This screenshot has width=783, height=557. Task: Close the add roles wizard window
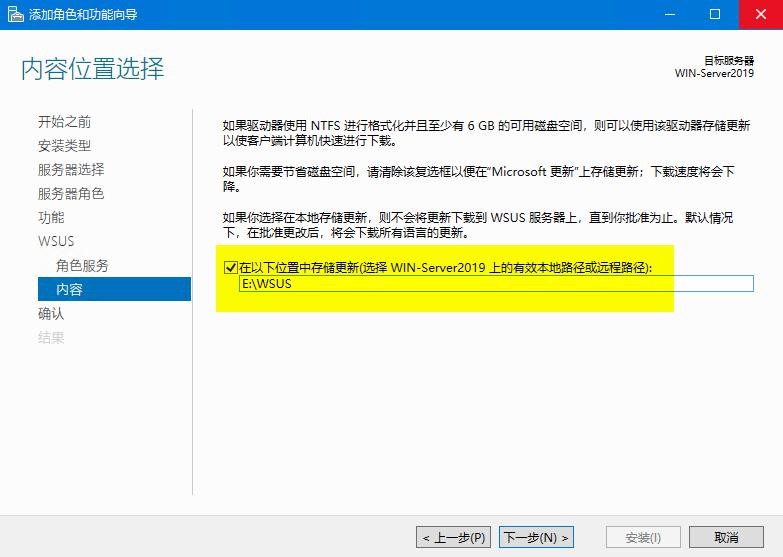pos(761,14)
